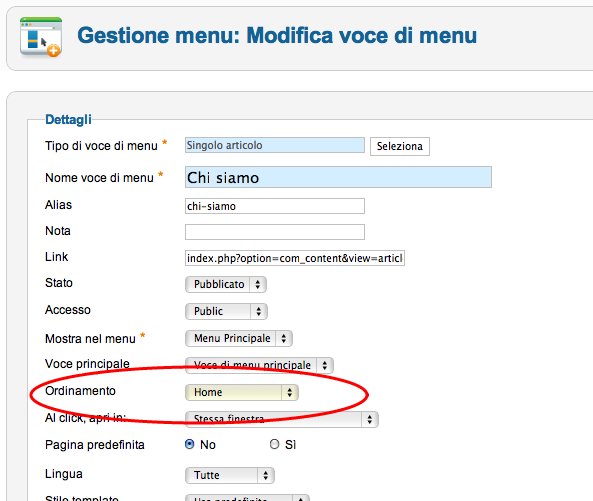Click the Dettagli section heading
The image size is (593, 501).
tap(68, 119)
